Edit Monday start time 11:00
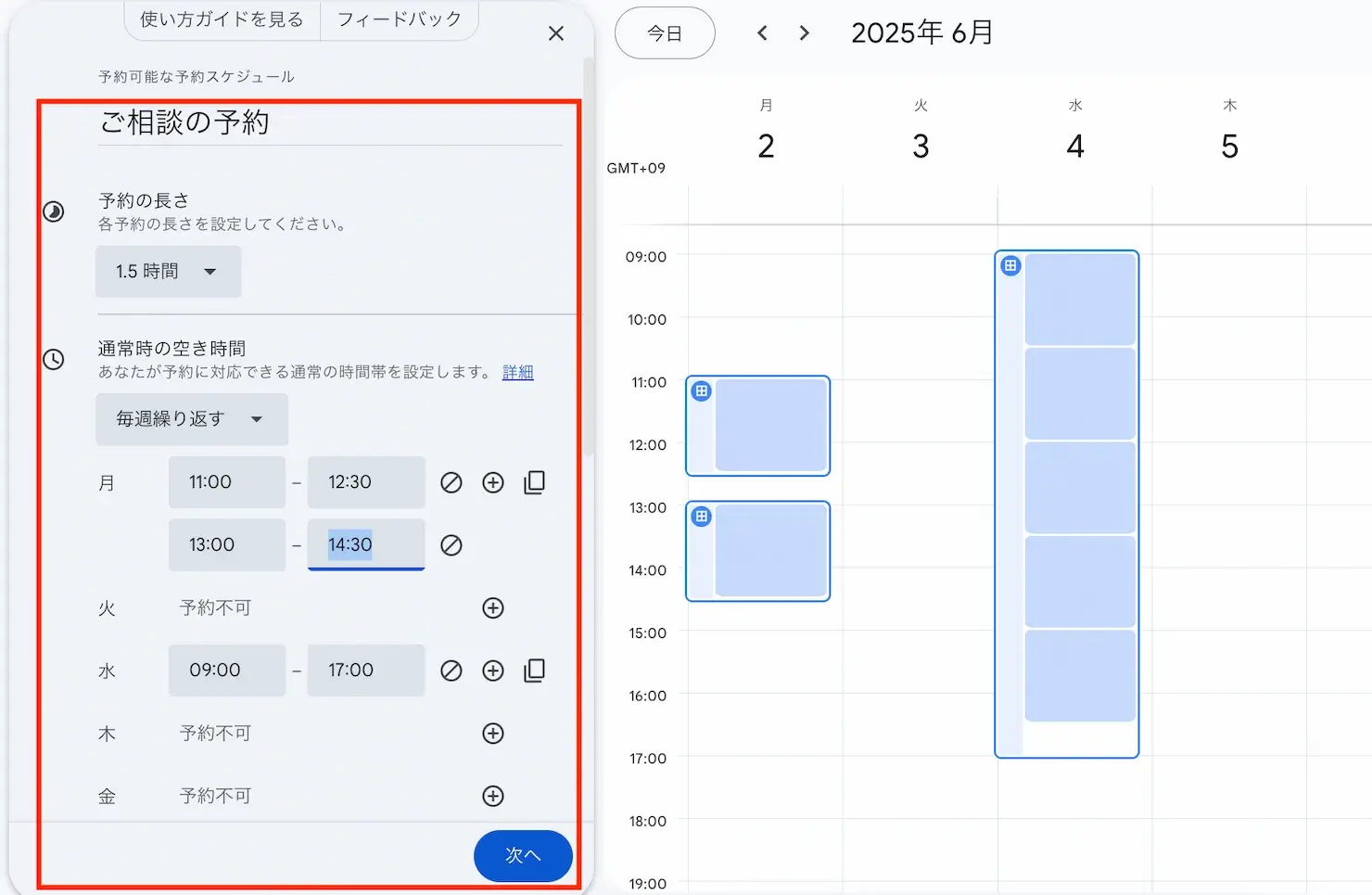1372x895 pixels. click(x=227, y=482)
